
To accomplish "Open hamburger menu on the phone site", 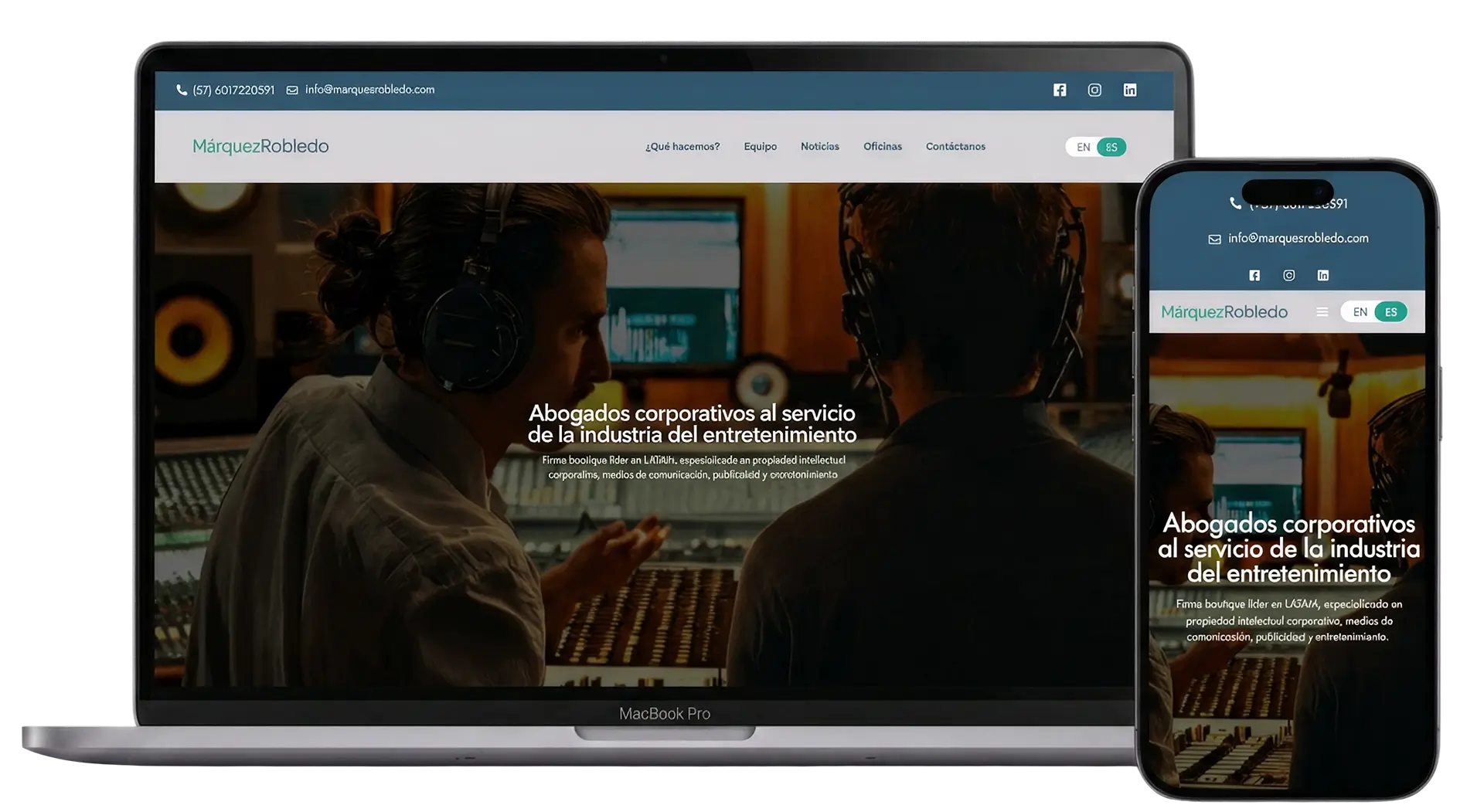I will click(x=1322, y=311).
